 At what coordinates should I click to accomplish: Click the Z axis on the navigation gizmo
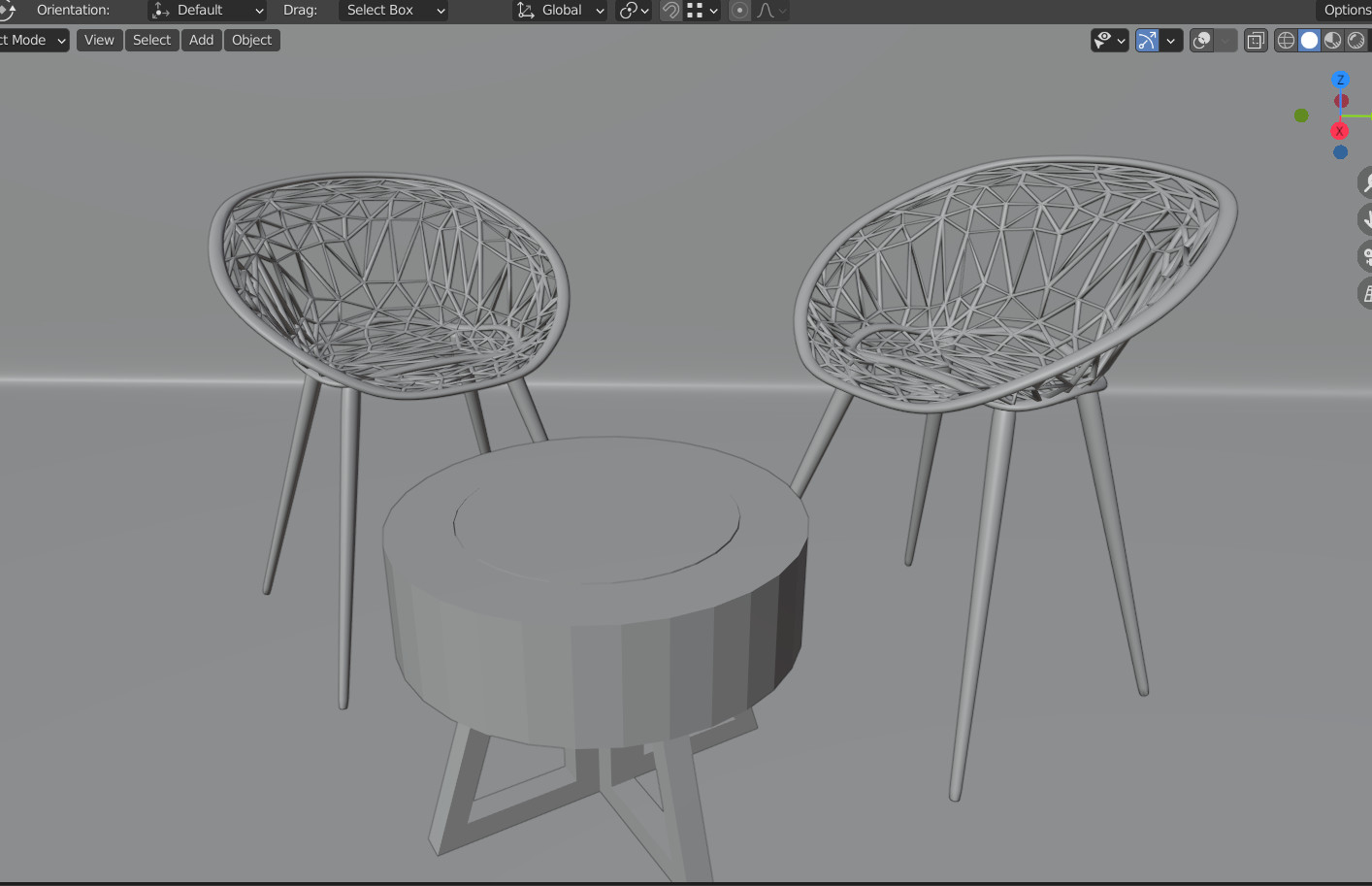[1340, 80]
